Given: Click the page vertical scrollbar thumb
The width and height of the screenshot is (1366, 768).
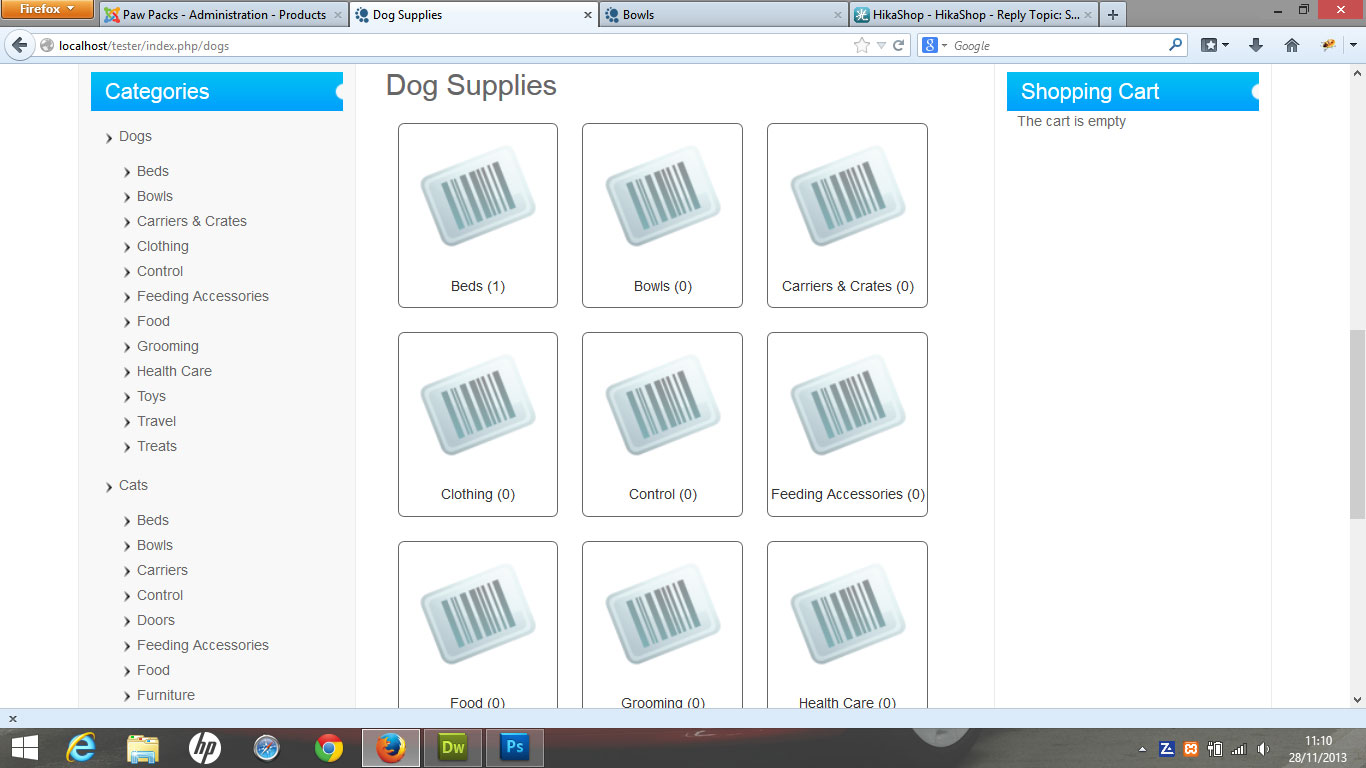Looking at the screenshot, I should [1357, 424].
